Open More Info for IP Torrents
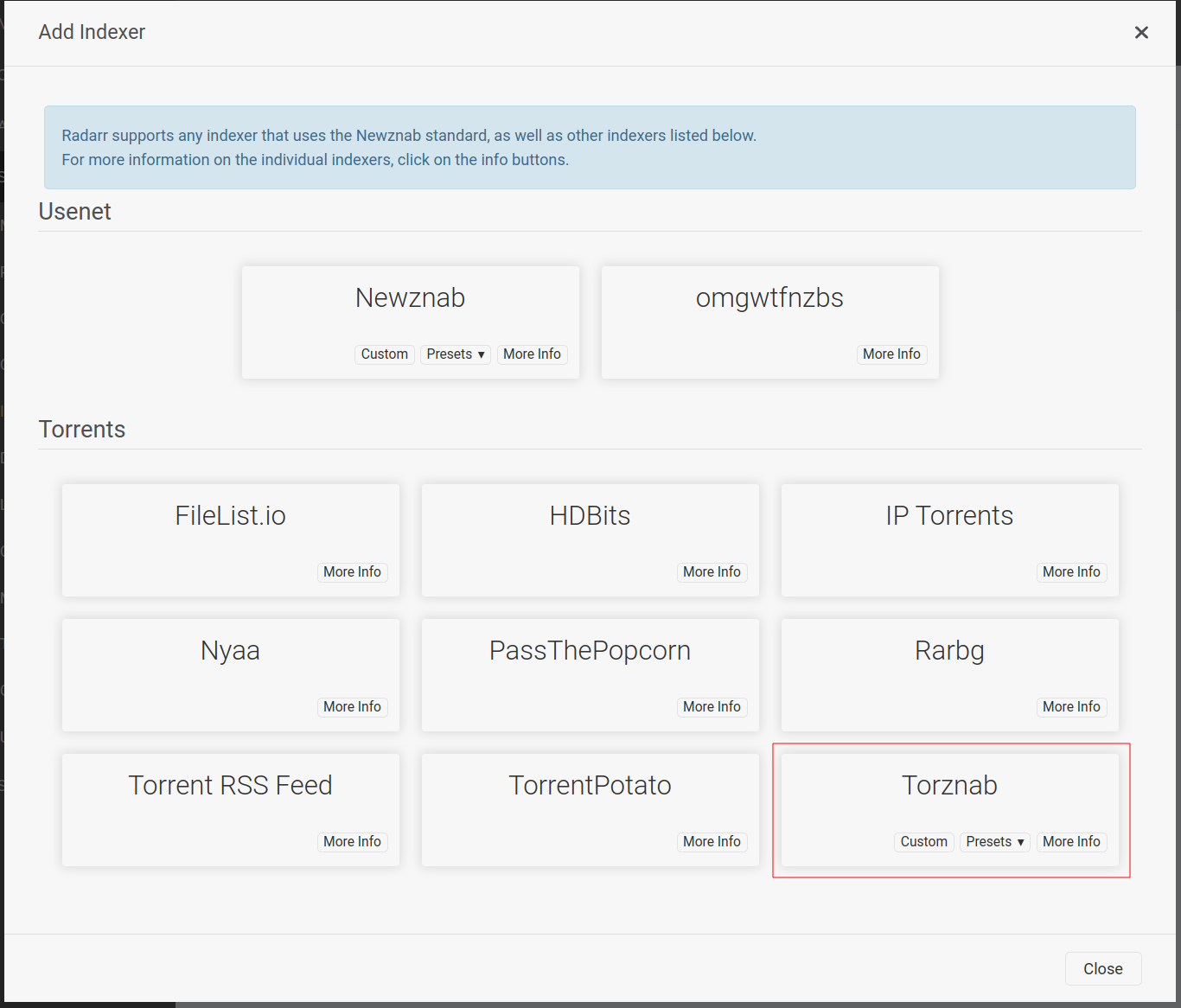 coord(1071,572)
